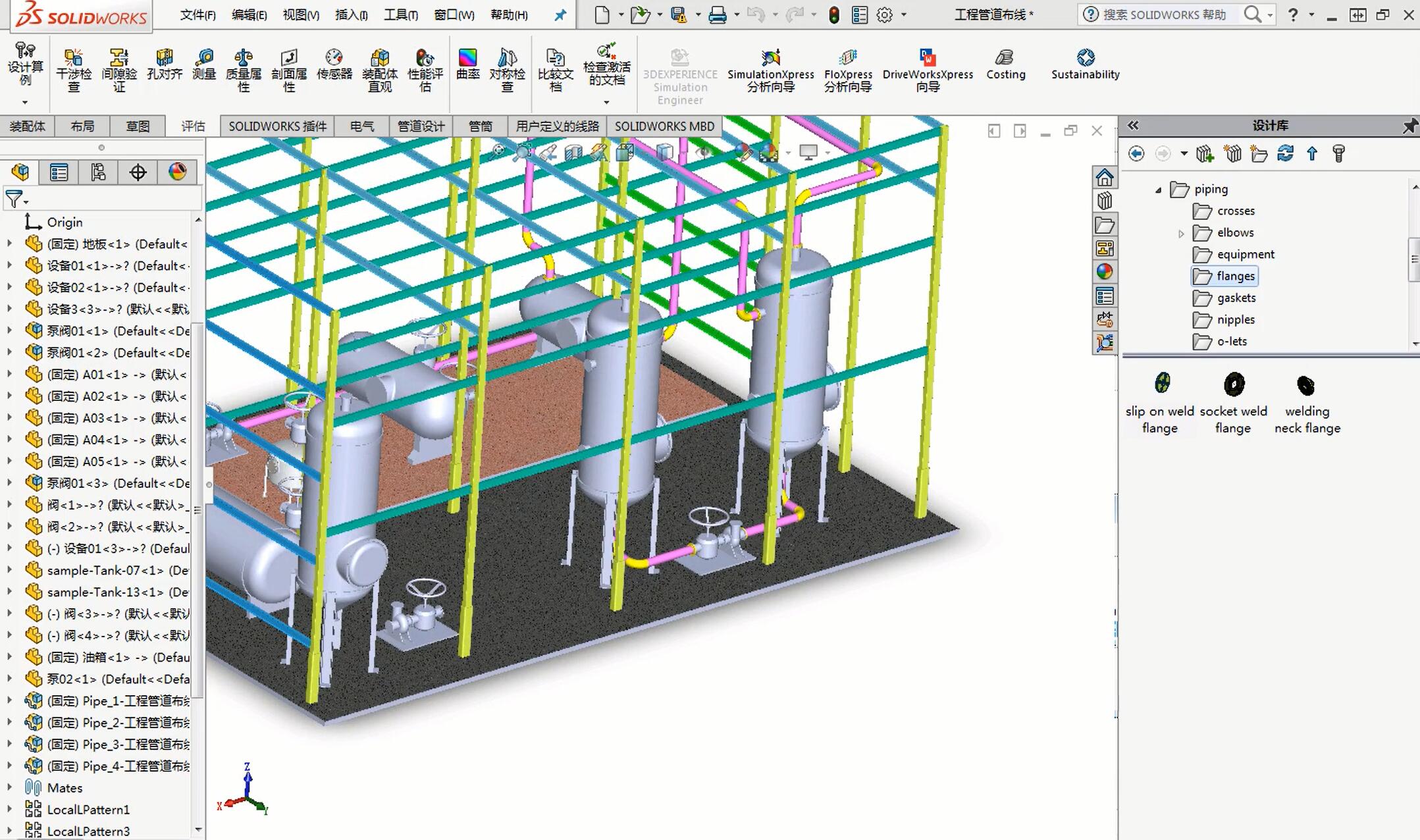The width and height of the screenshot is (1420, 840).
Task: Click the feature tree scroll down arrow
Action: (x=198, y=829)
